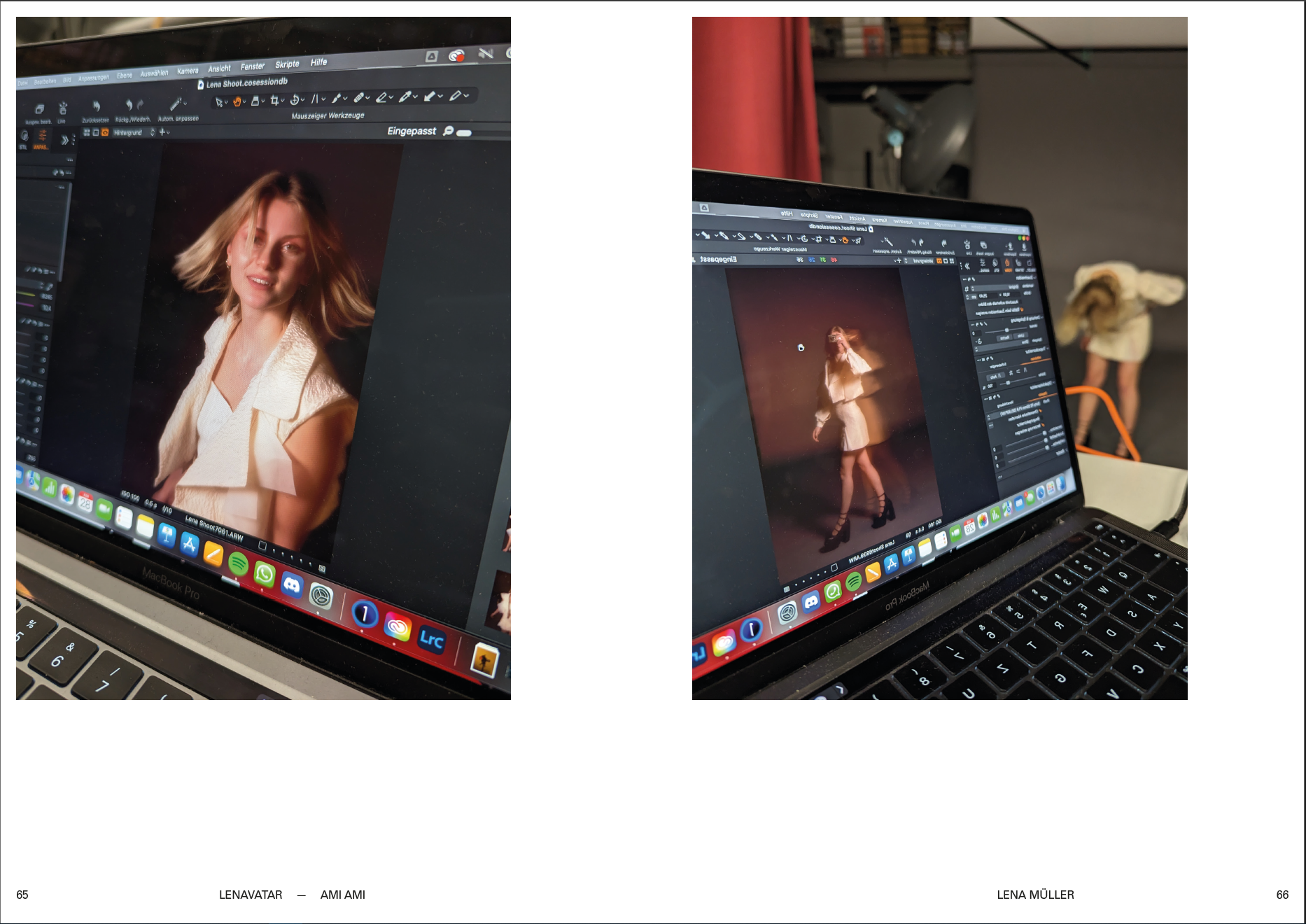
Task: Open the Fenster menu in left photo
Action: click(253, 66)
